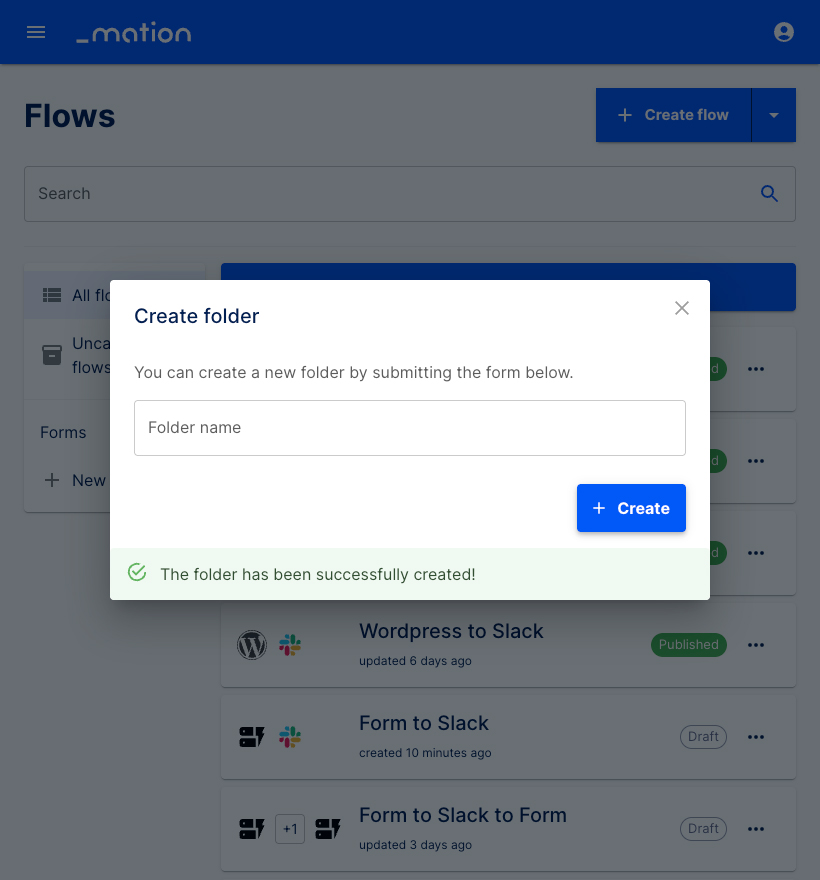Click the Folder name input field
820x880 pixels.
[x=410, y=427]
